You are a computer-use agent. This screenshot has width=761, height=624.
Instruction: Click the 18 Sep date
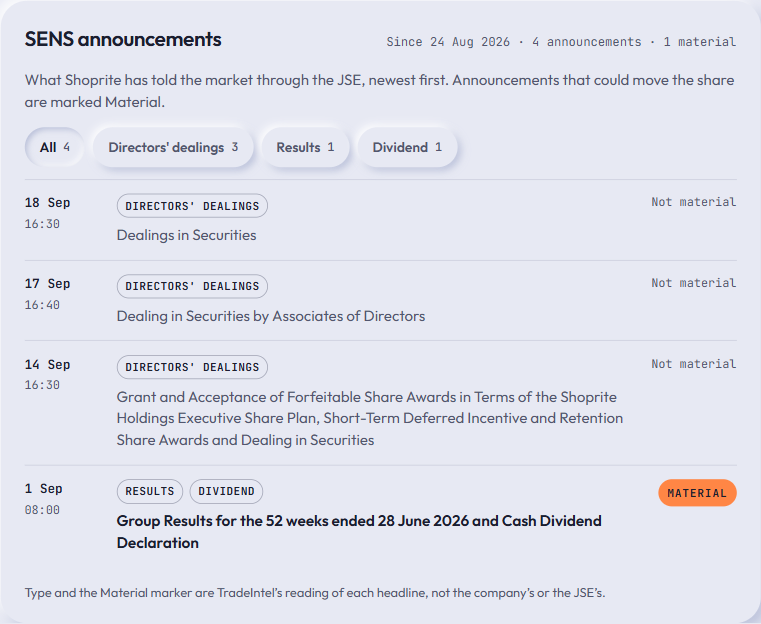coord(48,202)
